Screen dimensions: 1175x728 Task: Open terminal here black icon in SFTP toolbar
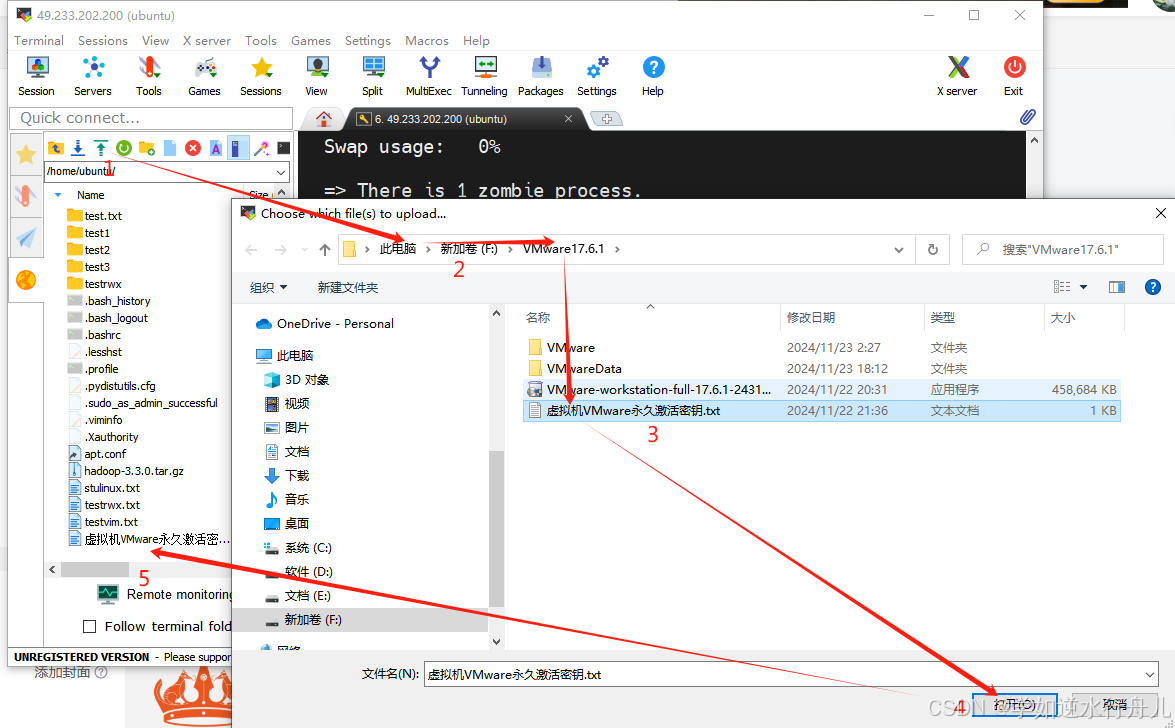(283, 148)
